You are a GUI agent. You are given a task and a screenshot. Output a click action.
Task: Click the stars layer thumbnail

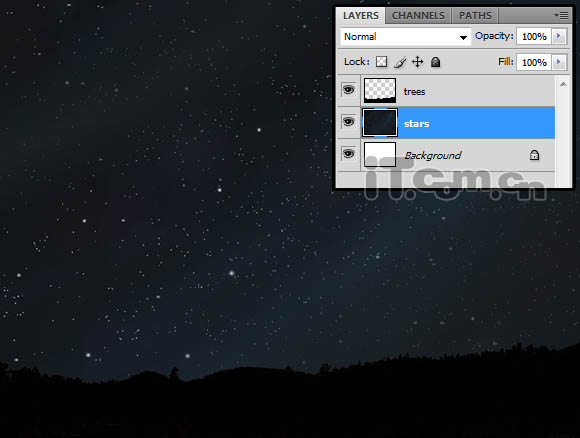[x=380, y=122]
